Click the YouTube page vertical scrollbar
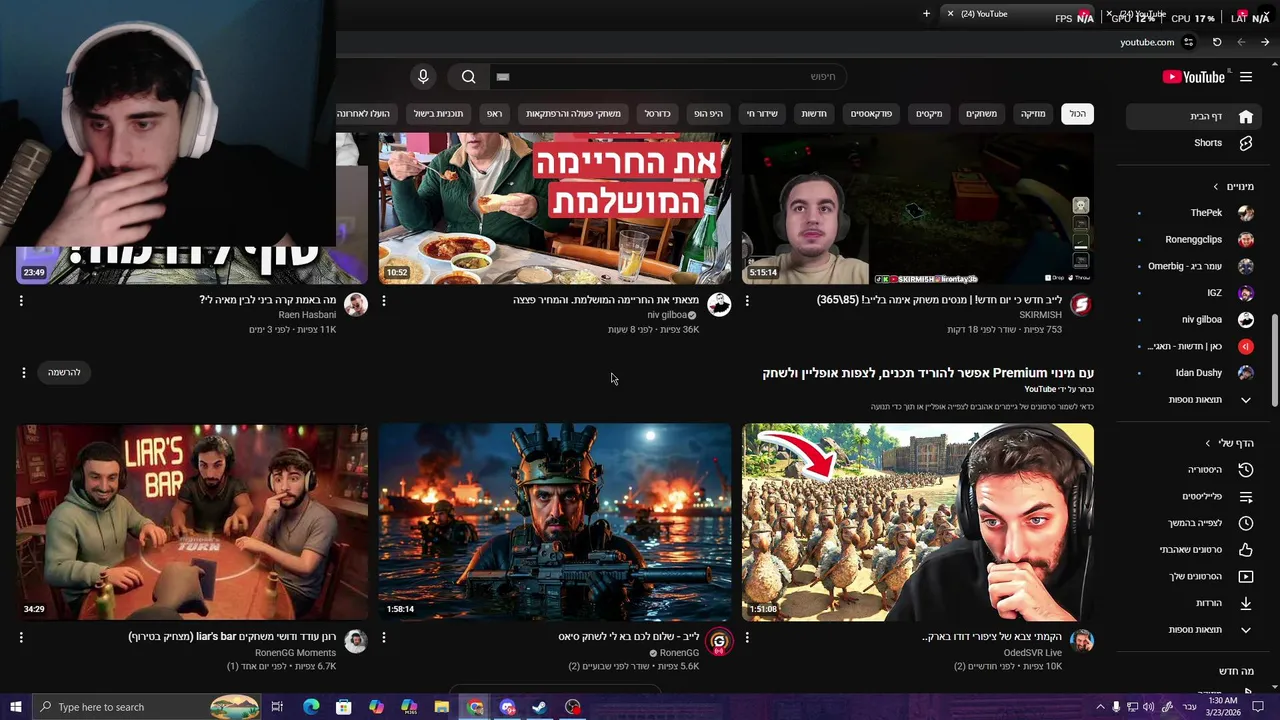Screen dimensions: 1280x720 pos(1274,360)
